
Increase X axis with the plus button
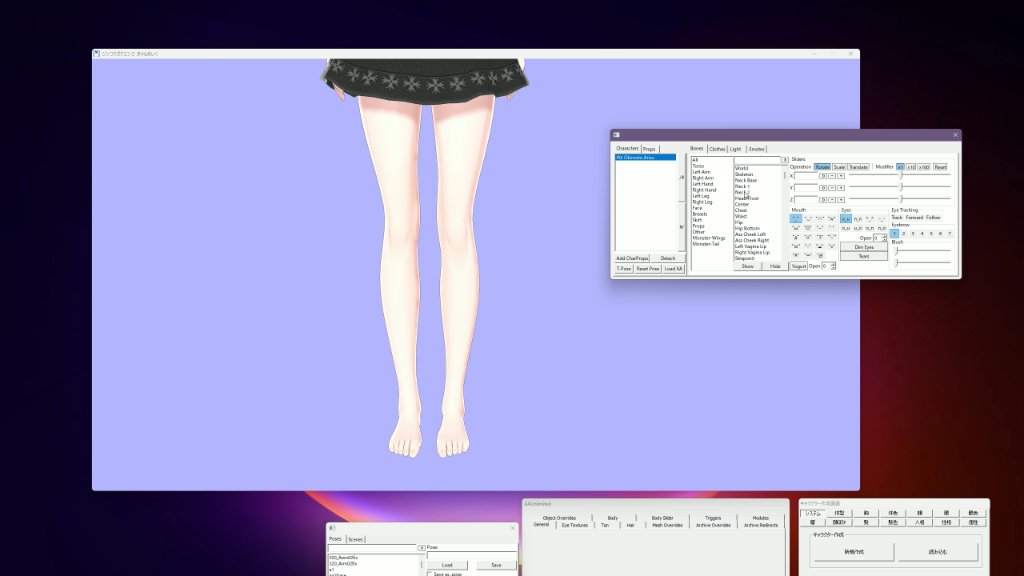tap(841, 176)
